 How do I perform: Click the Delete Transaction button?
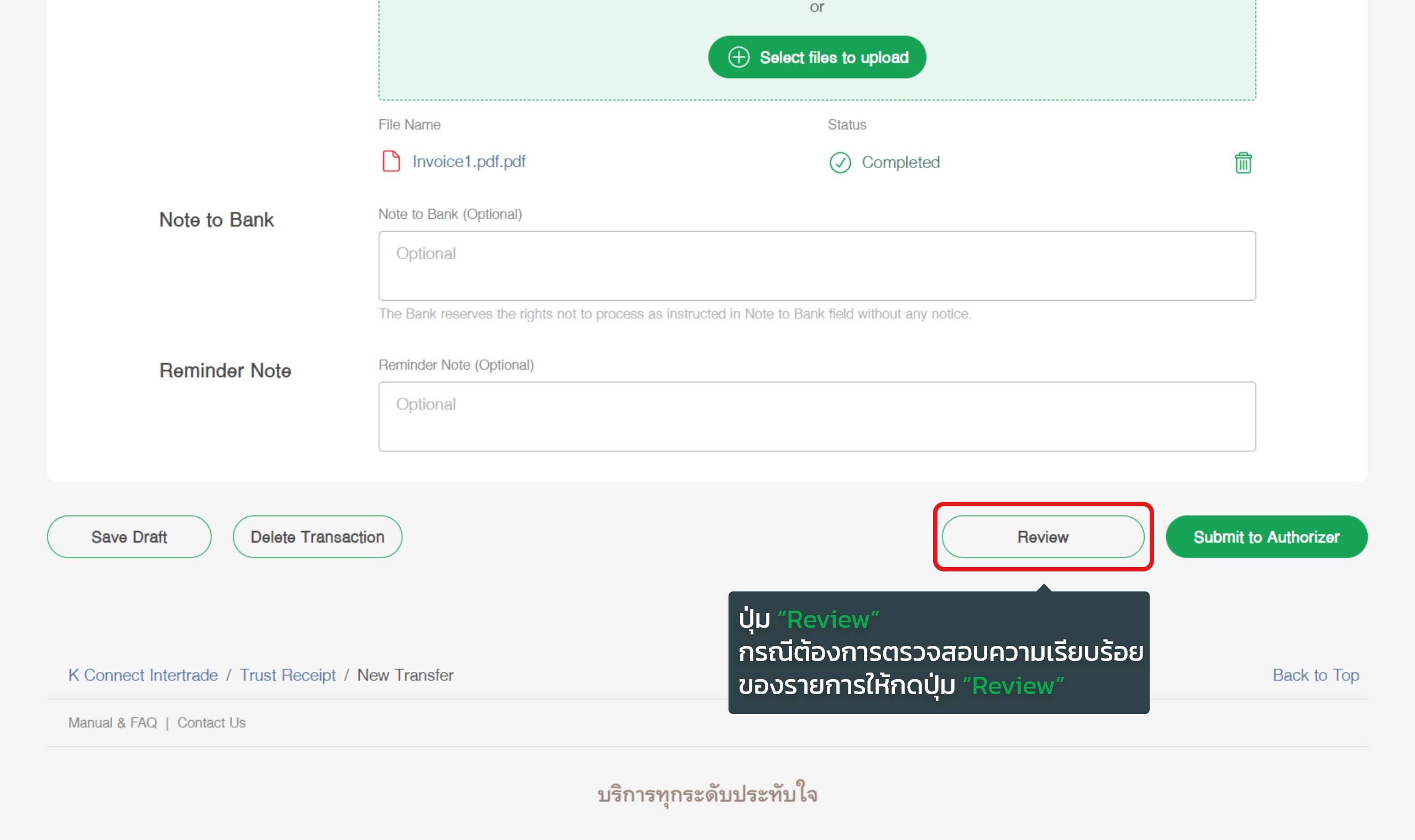[317, 537]
